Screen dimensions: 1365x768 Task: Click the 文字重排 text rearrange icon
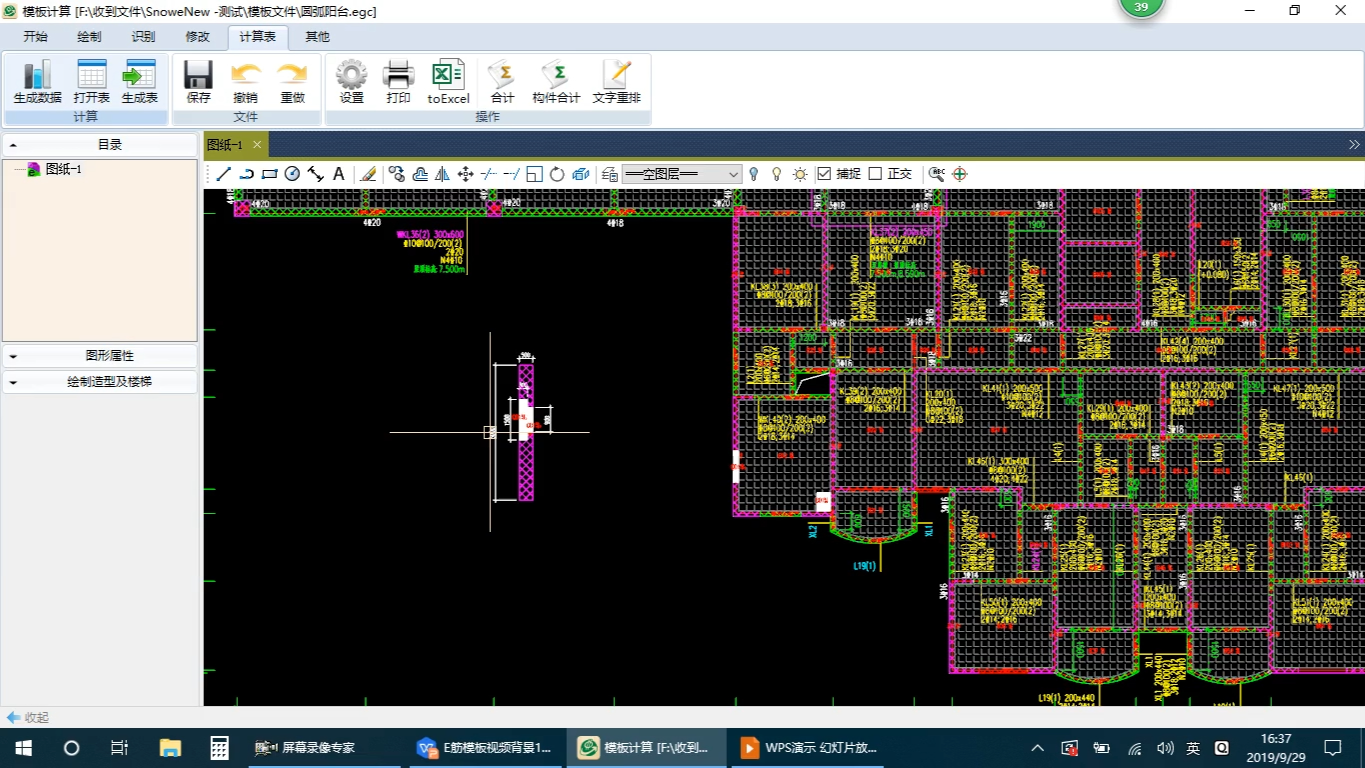click(x=616, y=82)
